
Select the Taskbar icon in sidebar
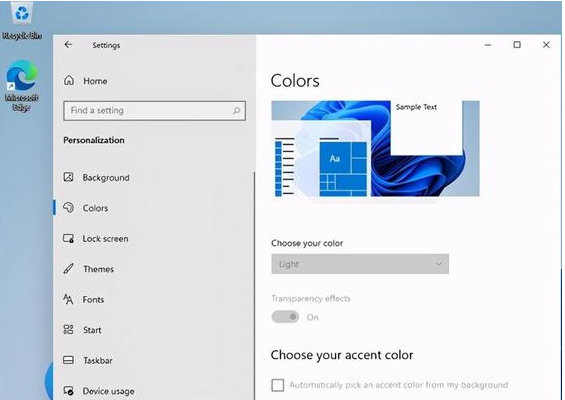[x=68, y=360]
